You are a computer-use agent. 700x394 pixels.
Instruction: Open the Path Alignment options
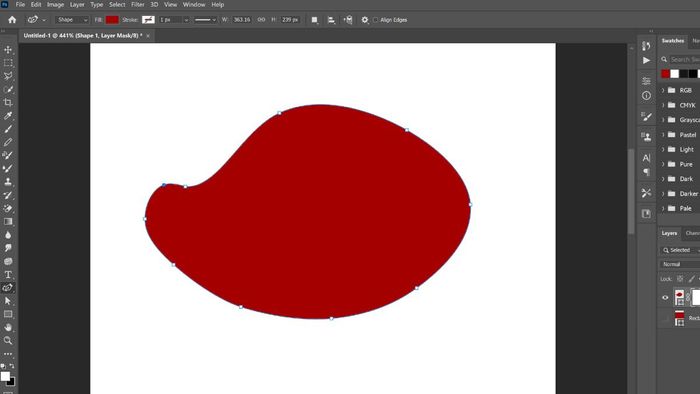coord(331,20)
